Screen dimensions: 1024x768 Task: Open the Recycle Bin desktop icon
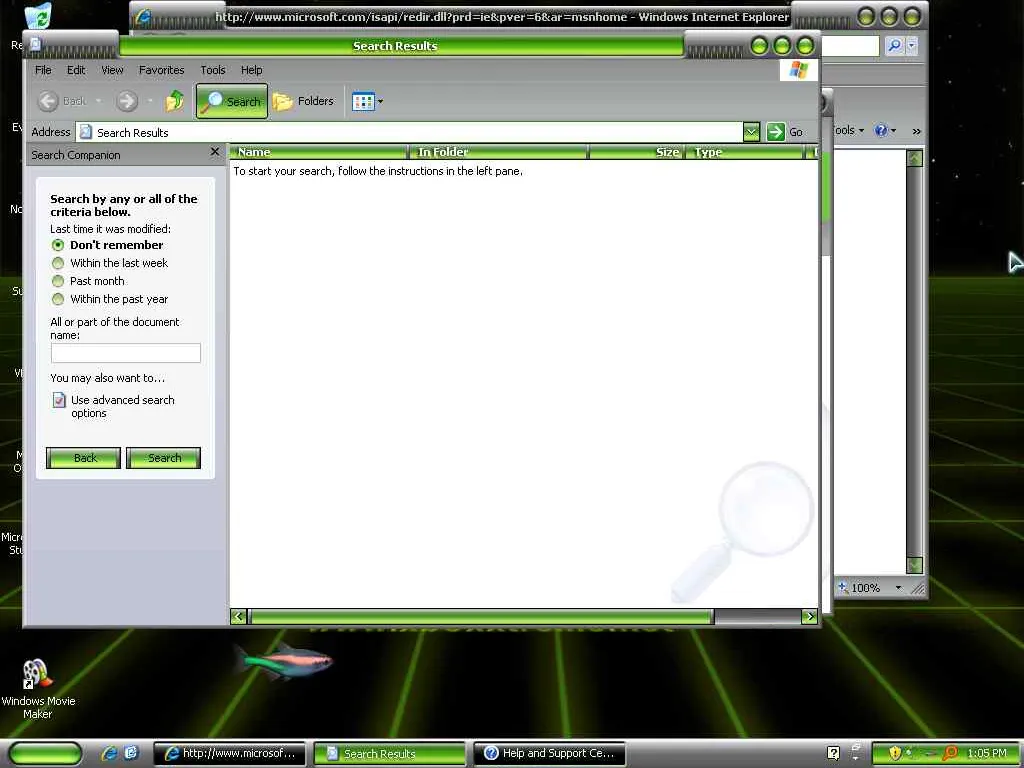tap(38, 16)
